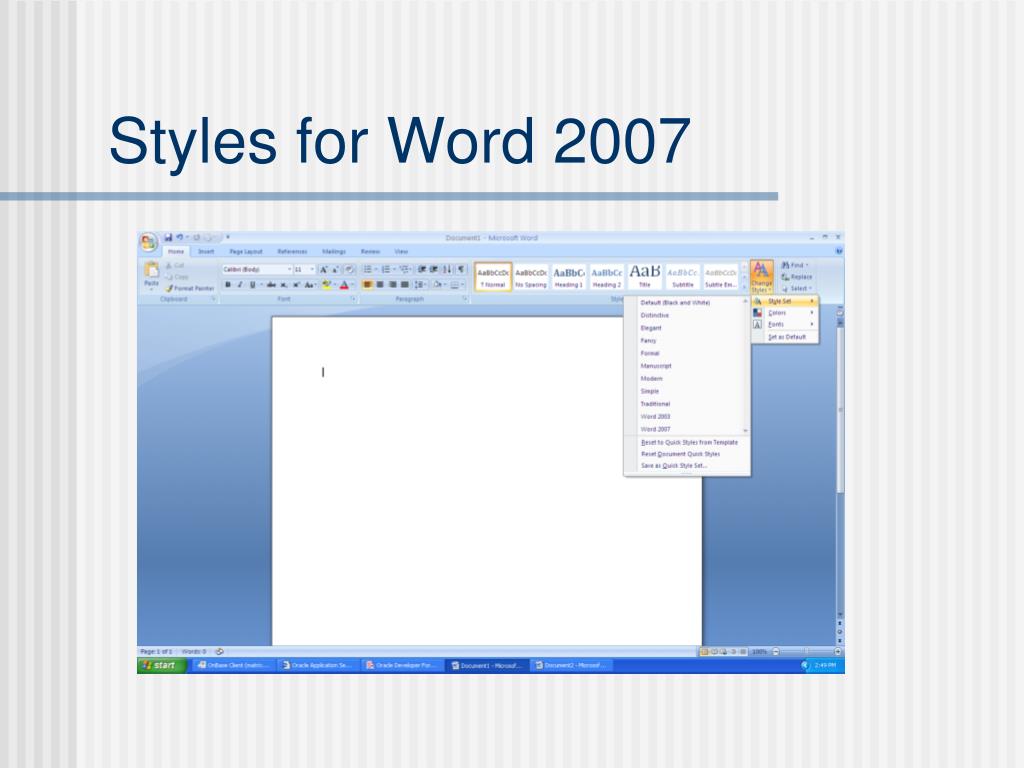Toggle Superscript formatting
Image resolution: width=1024 pixels, height=768 pixels.
click(x=296, y=285)
